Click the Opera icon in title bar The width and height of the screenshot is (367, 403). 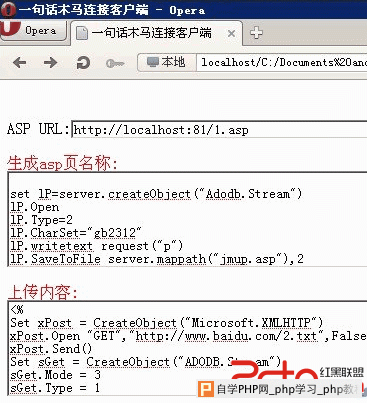(x=8, y=9)
